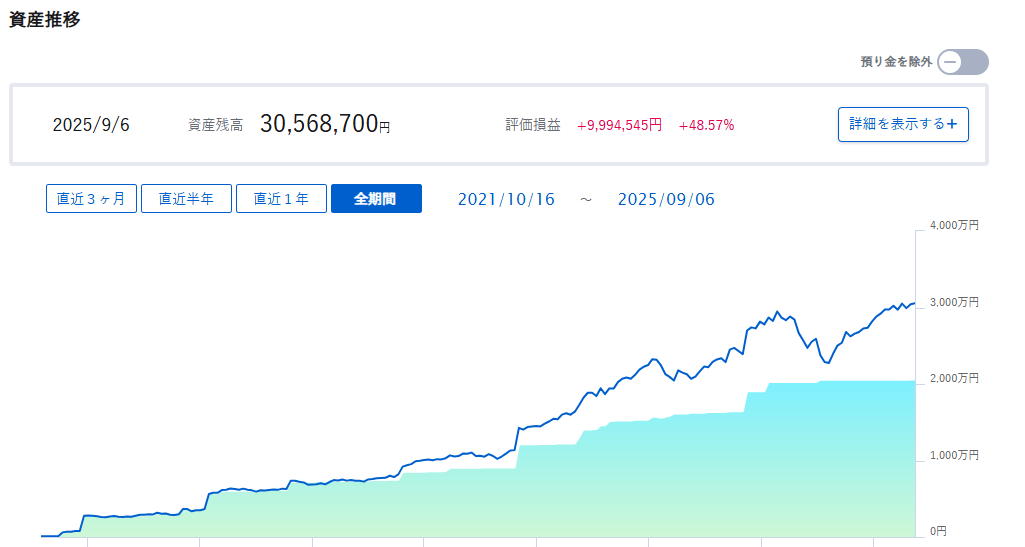Click the 3,000万円 axis label
Viewport: 1025px width, 547px height.
[954, 302]
